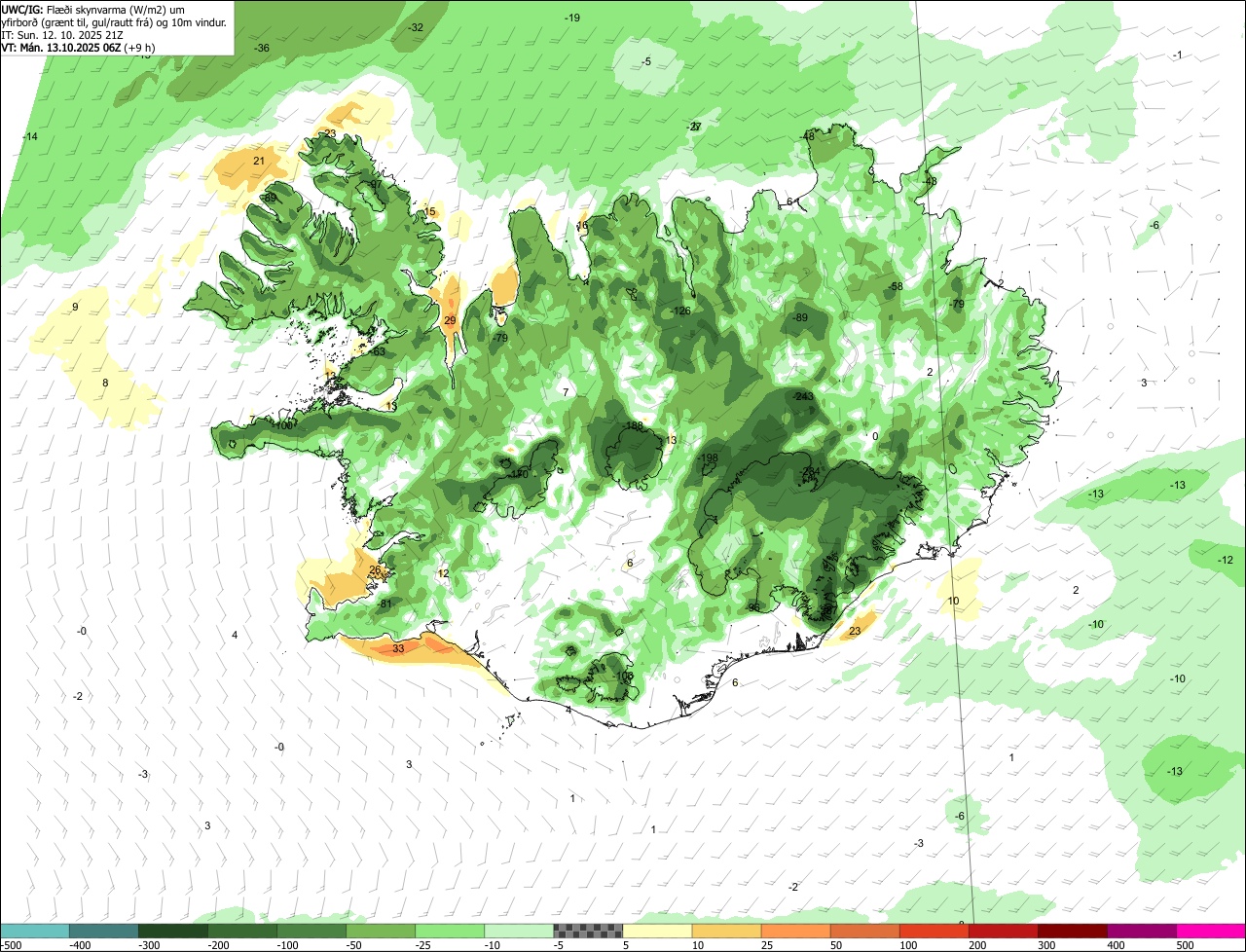Viewport: 1246px width, 952px height.
Task: Click the '-100' value on Snæfellsnes peninsula
Action: [282, 425]
